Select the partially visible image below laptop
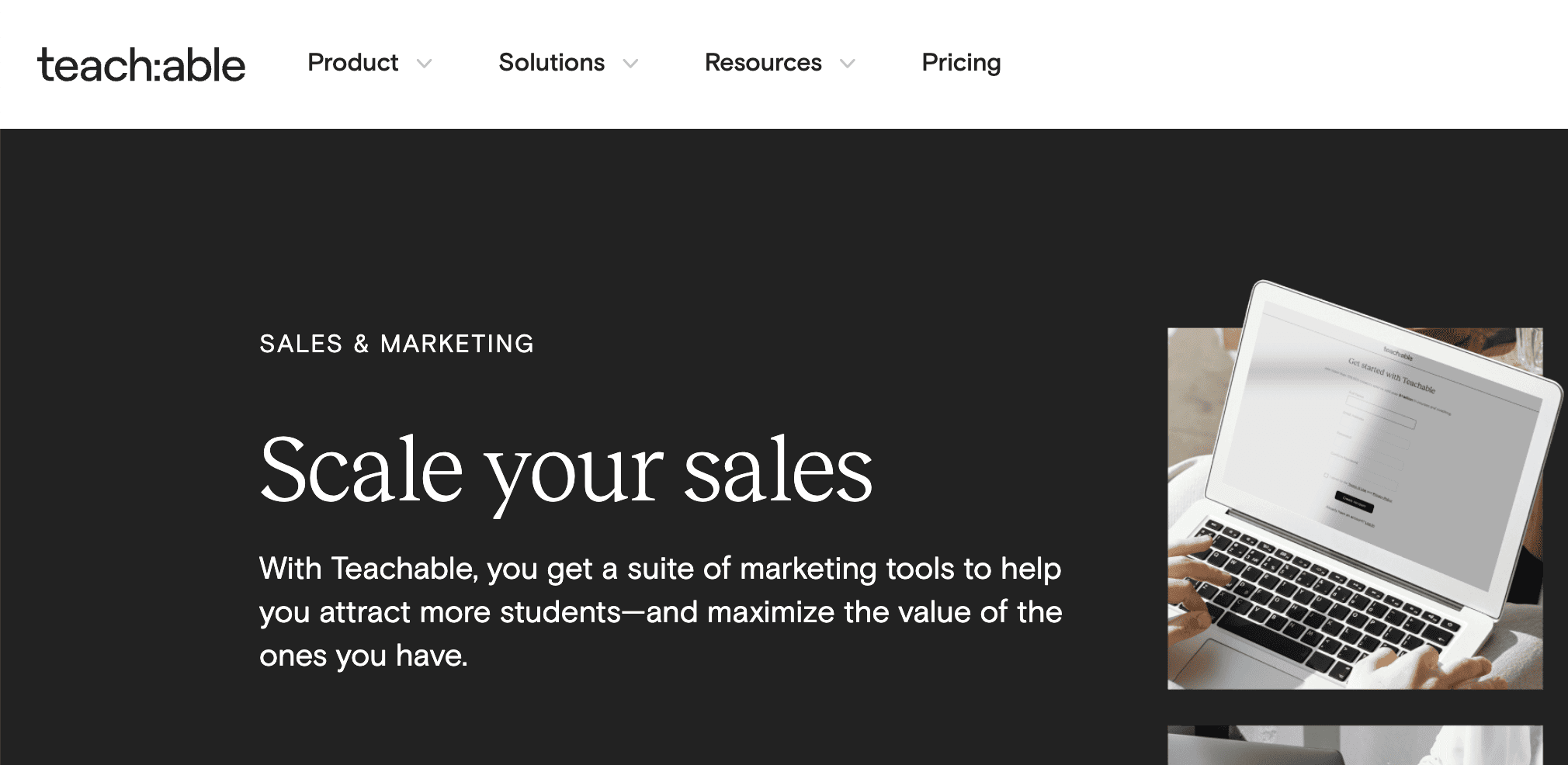Screen dimensions: 1568x765 1355,745
